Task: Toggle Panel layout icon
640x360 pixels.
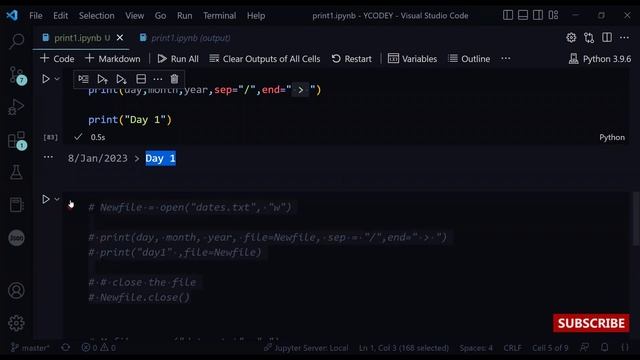Action: [x=523, y=15]
